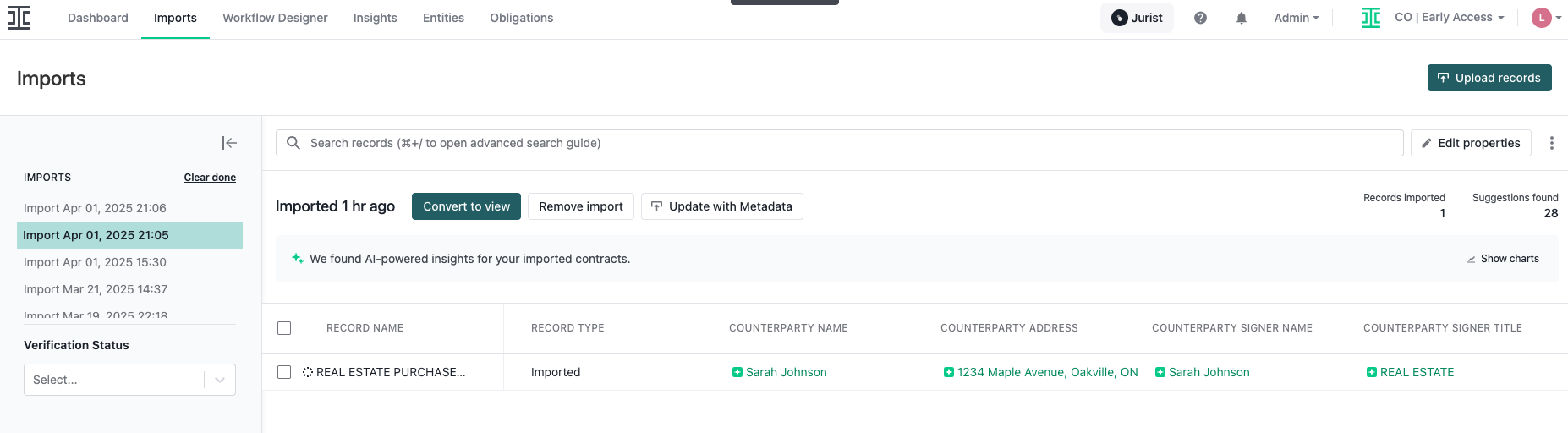Tick the select-all checkbox in table header
Viewport: 1568px width, 433px height.
(x=284, y=328)
